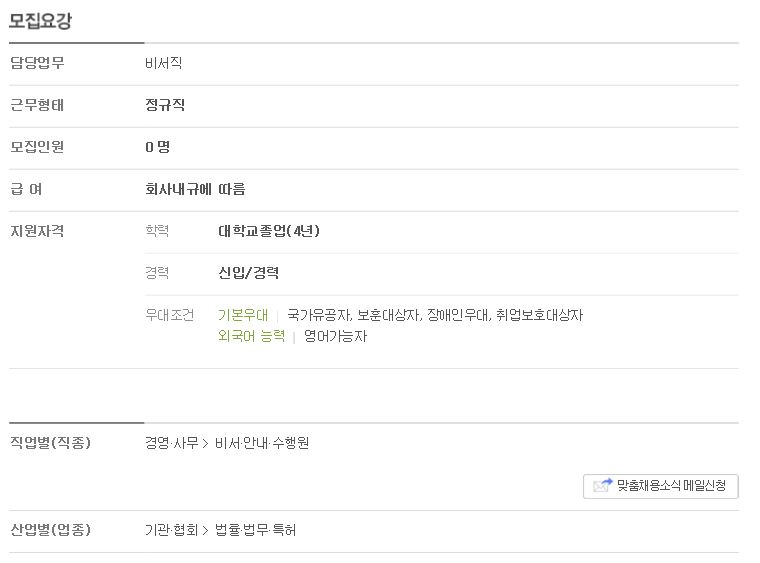Click the 대학교졸업(4년) education value
The height and width of the screenshot is (563, 760).
click(269, 231)
